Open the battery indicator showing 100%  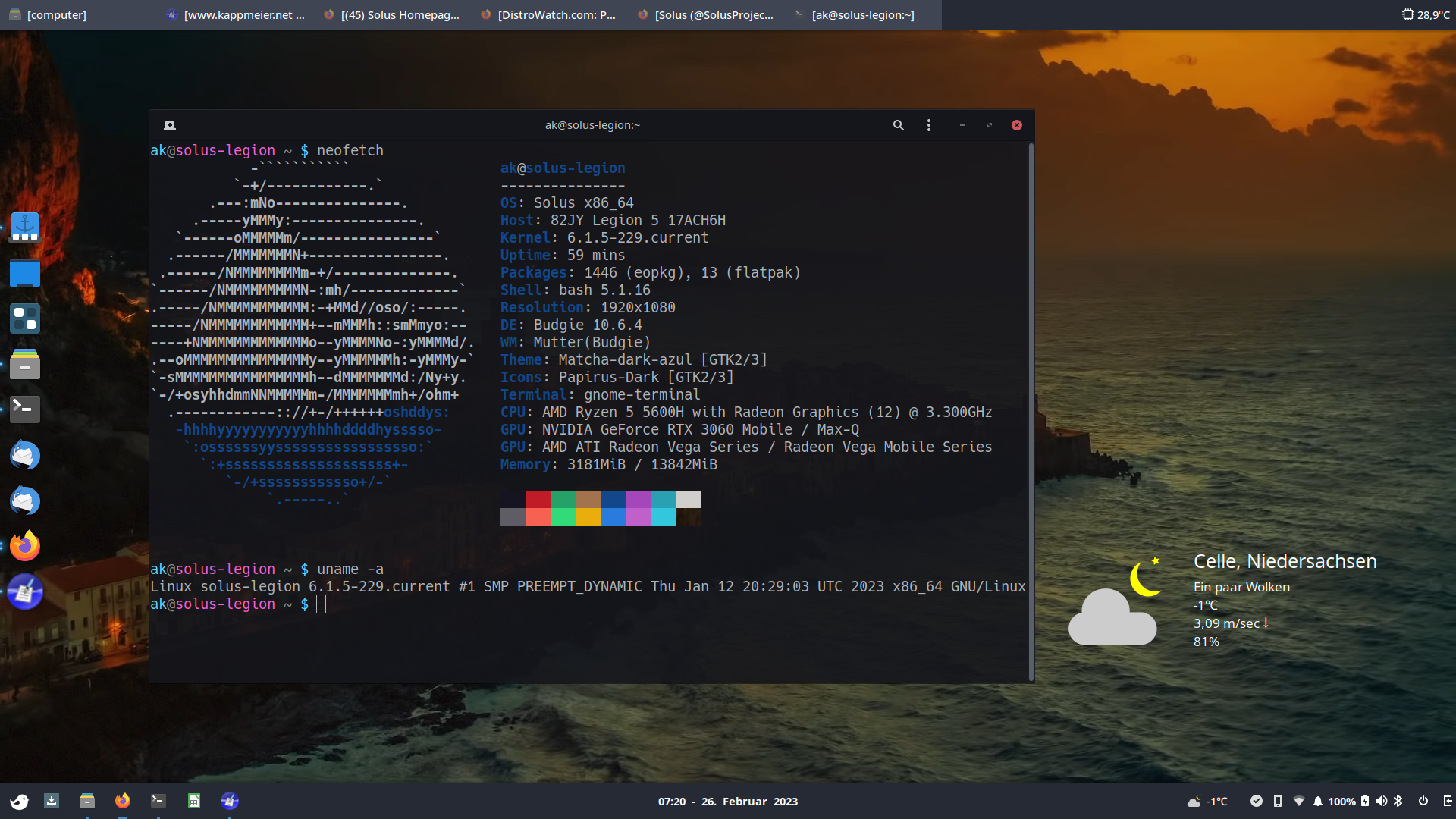point(1341,801)
